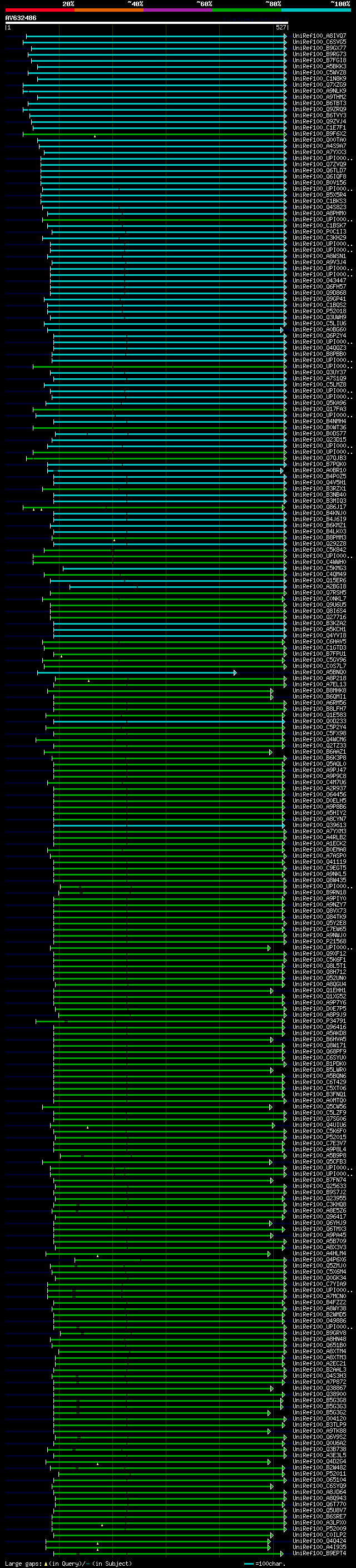The image size is (356, 1568).
Task: Click the UniRef100_C0ILP2 label
Action: point(319,1535)
